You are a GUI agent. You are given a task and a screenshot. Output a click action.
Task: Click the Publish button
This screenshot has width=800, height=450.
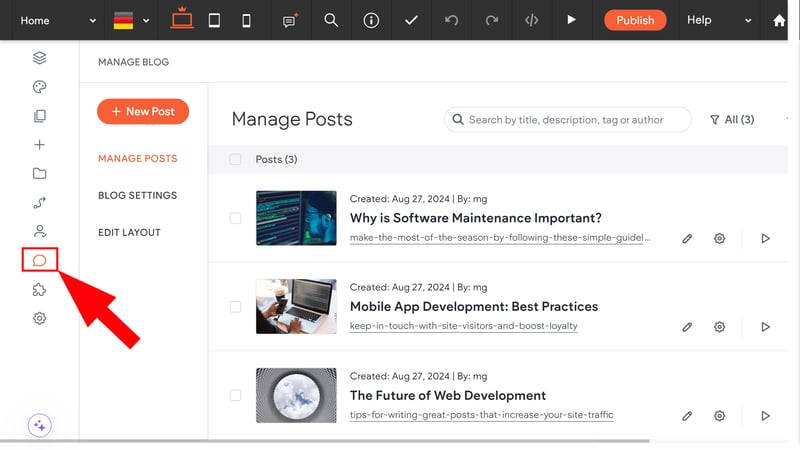635,20
